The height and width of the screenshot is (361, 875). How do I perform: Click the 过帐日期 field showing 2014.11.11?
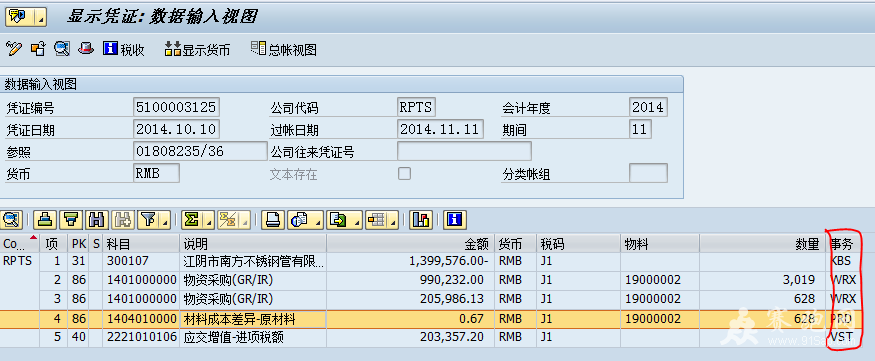[440, 129]
